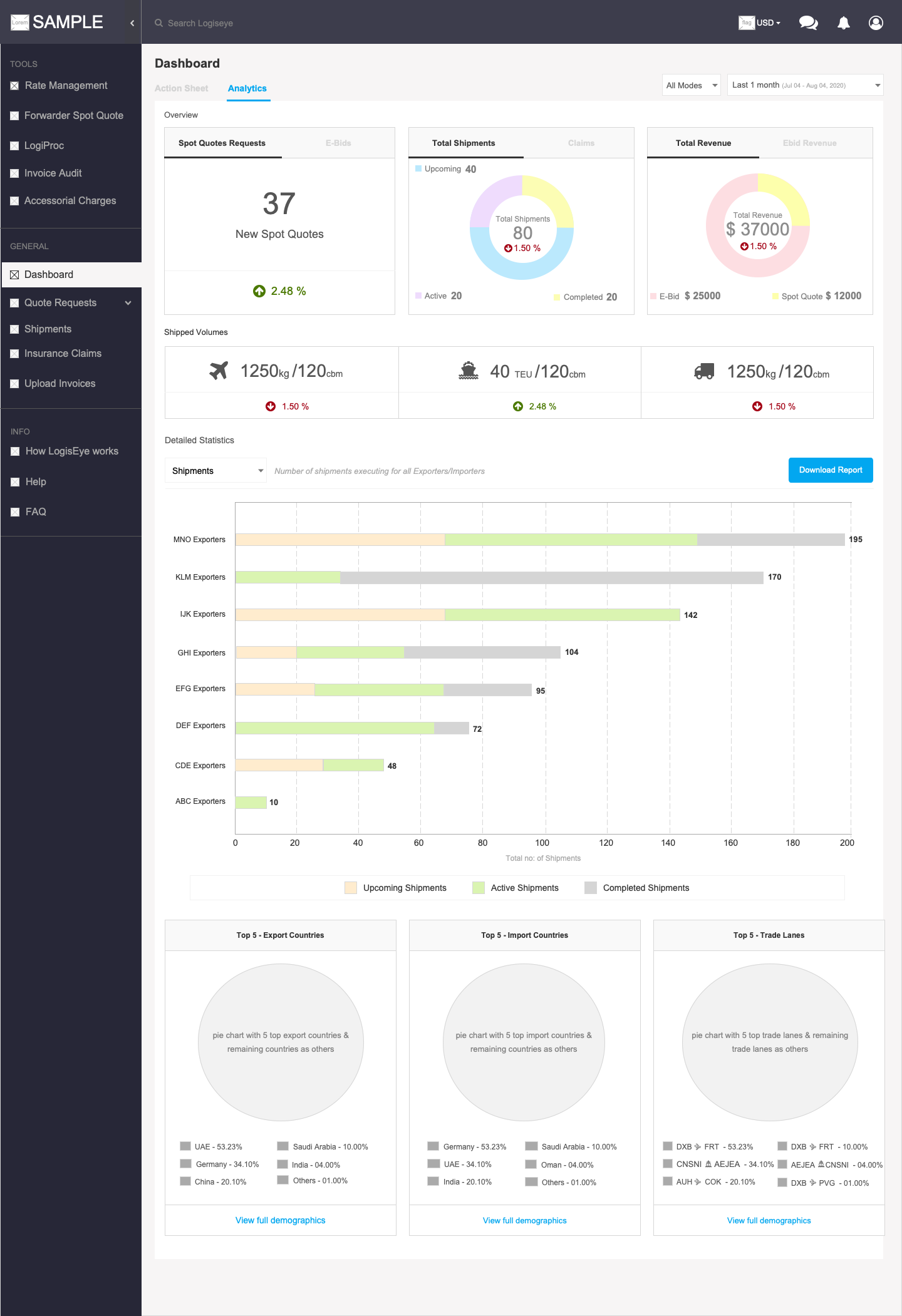Viewport: 902px width, 1316px height.
Task: Click the ship ocean freight icon
Action: point(469,371)
